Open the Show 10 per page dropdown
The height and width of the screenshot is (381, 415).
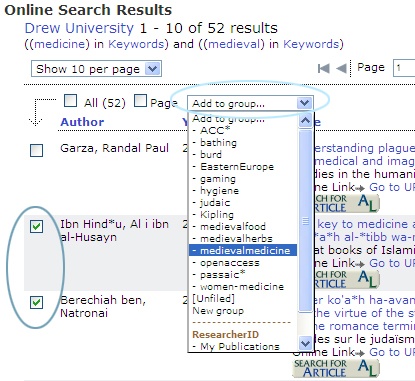[x=96, y=69]
